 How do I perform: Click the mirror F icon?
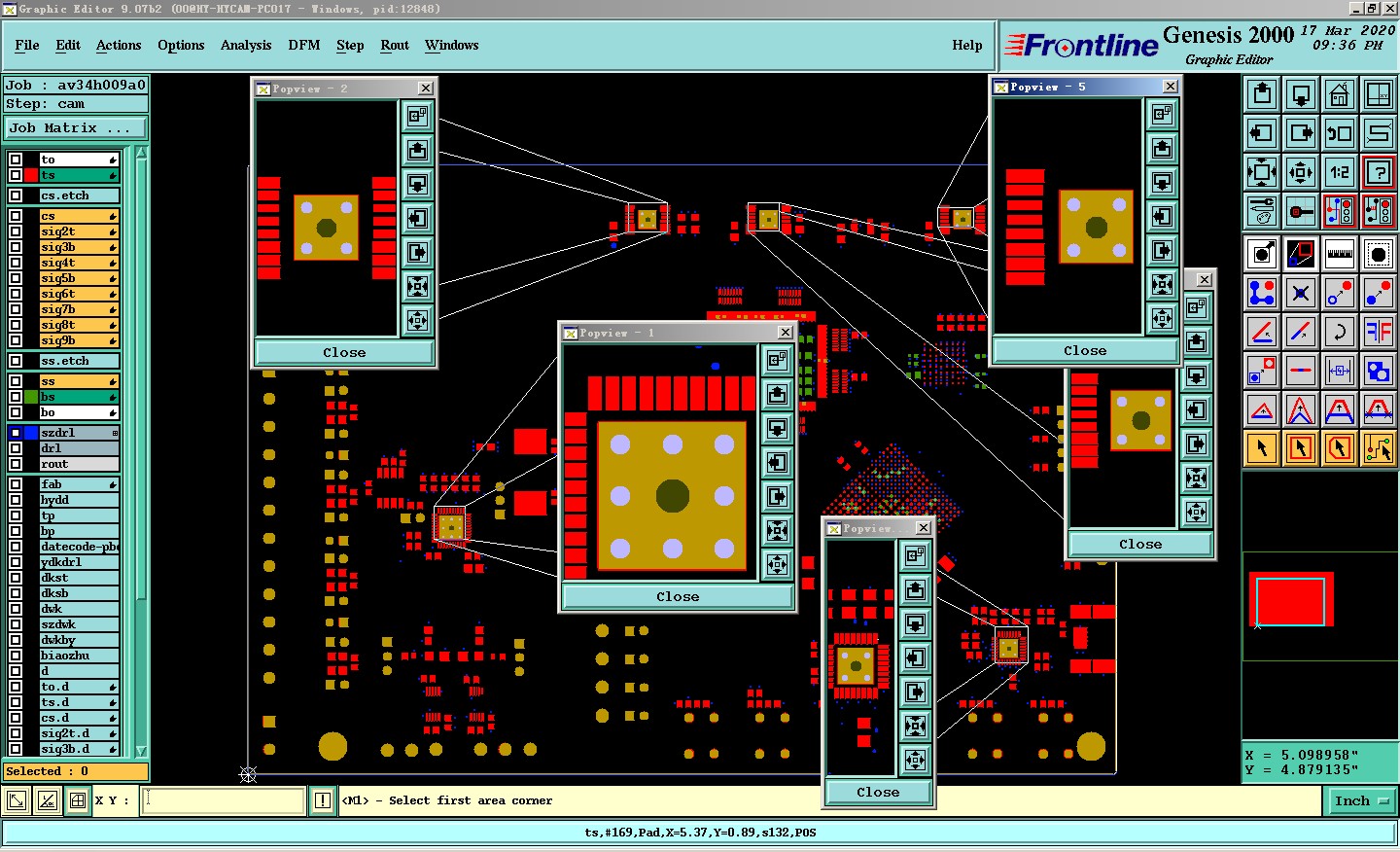1379,332
